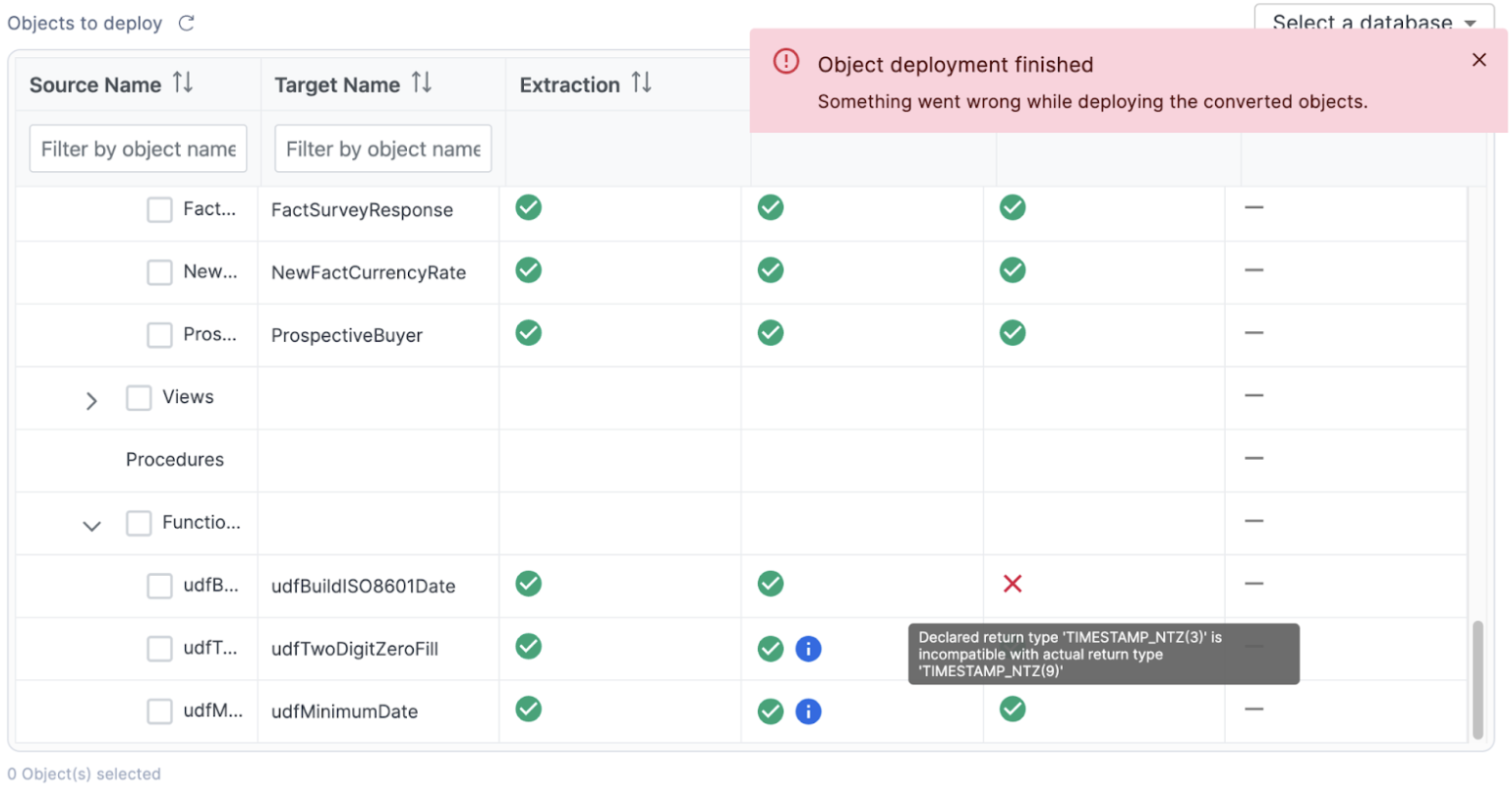Click the red failure icon on udfBuildISO8601Date row

[1013, 583]
